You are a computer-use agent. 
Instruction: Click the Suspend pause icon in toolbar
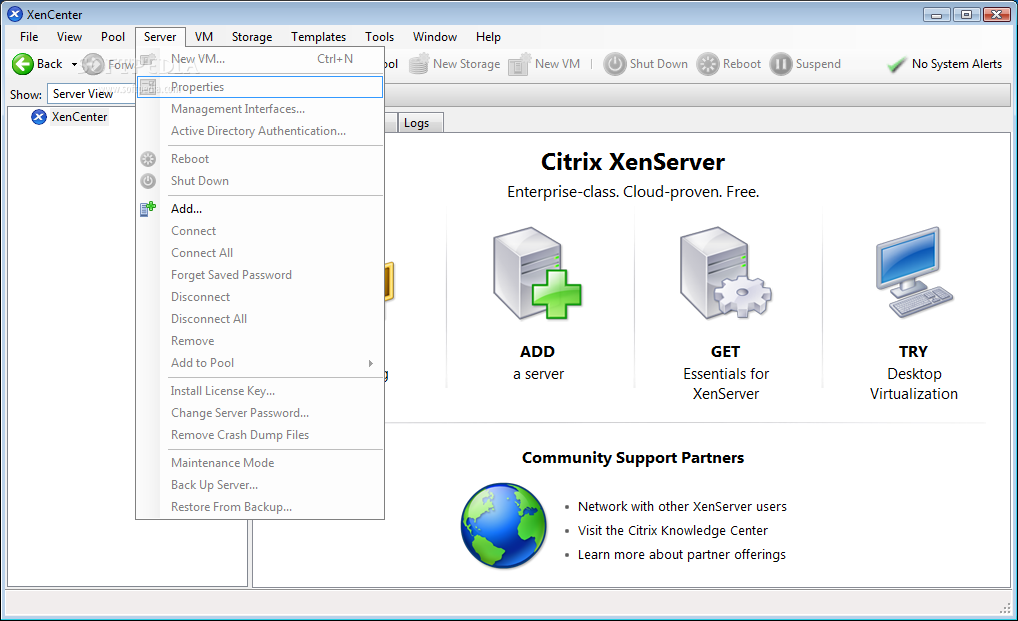click(x=781, y=64)
